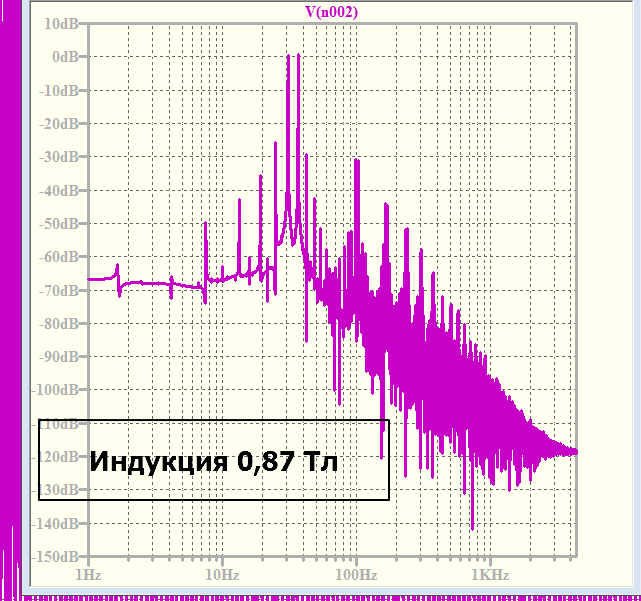Screen dimensions: 641x601
Task: Click the -50dB vertical axis label
Action: (x=58, y=224)
